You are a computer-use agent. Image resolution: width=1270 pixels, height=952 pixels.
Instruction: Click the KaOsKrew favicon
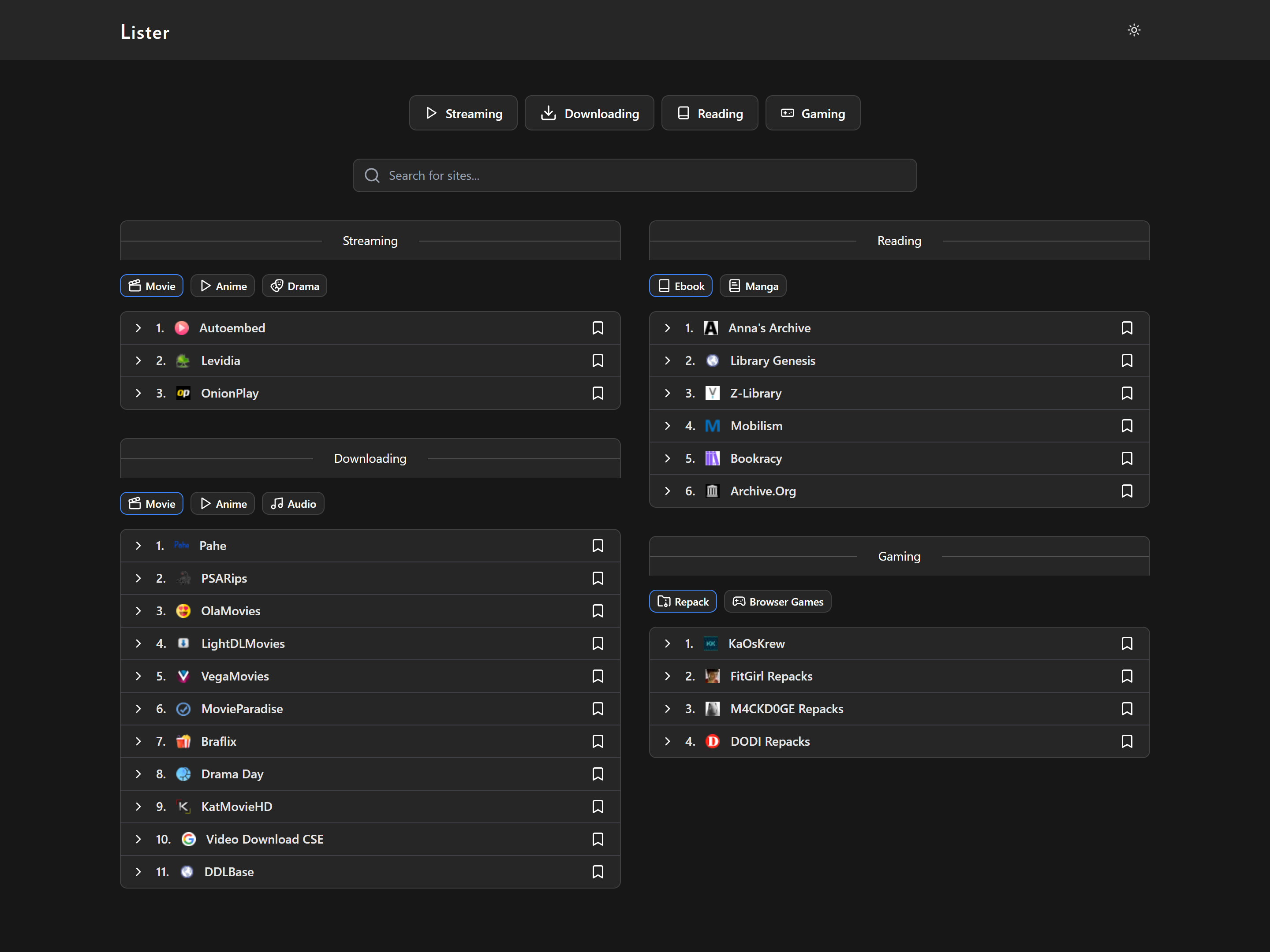pyautogui.click(x=711, y=643)
